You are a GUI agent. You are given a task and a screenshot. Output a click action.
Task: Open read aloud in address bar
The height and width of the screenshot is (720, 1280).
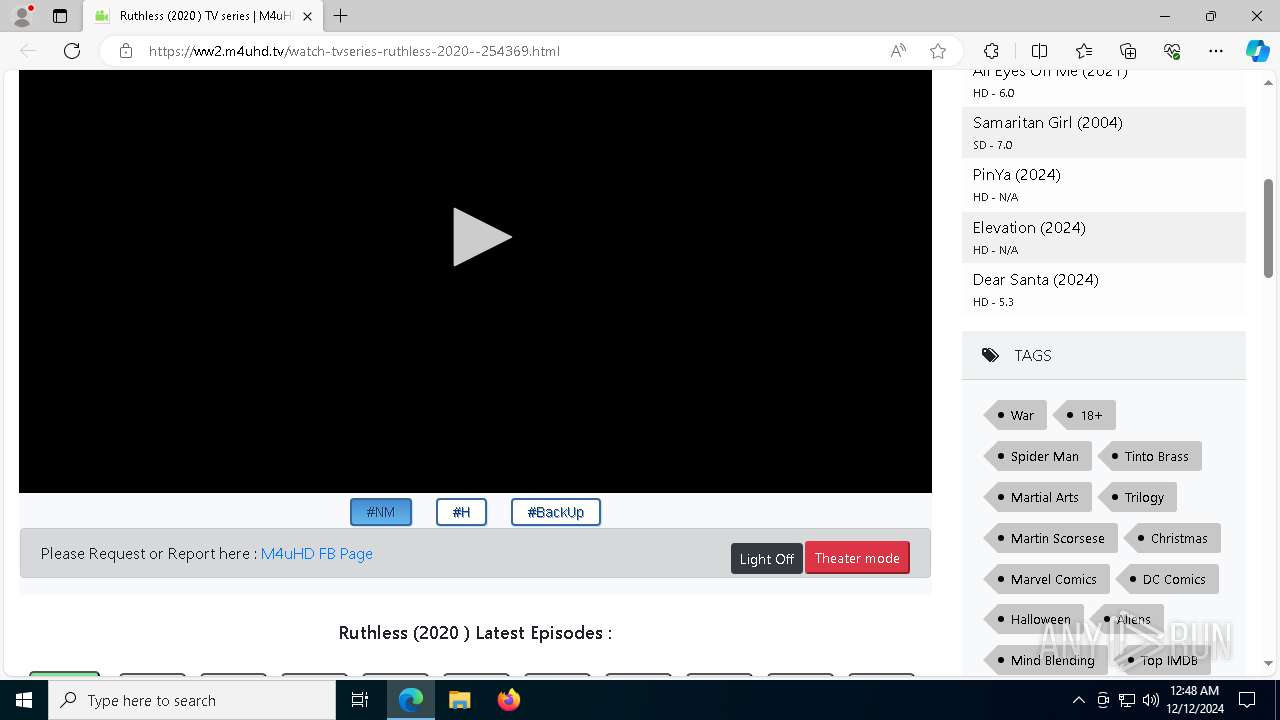coord(898,51)
